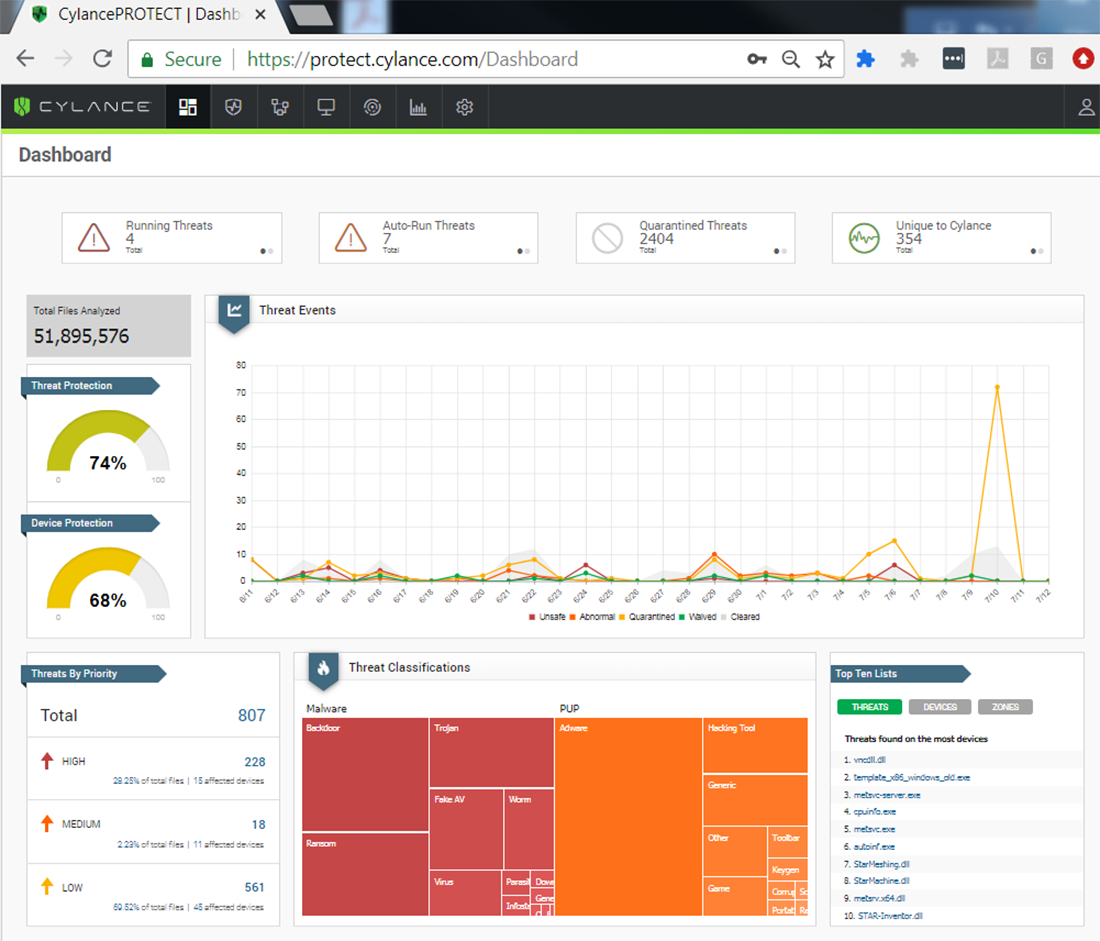Viewport: 1100px width, 941px height.
Task: Select the Hacking Tool treemap block
Action: [x=756, y=745]
